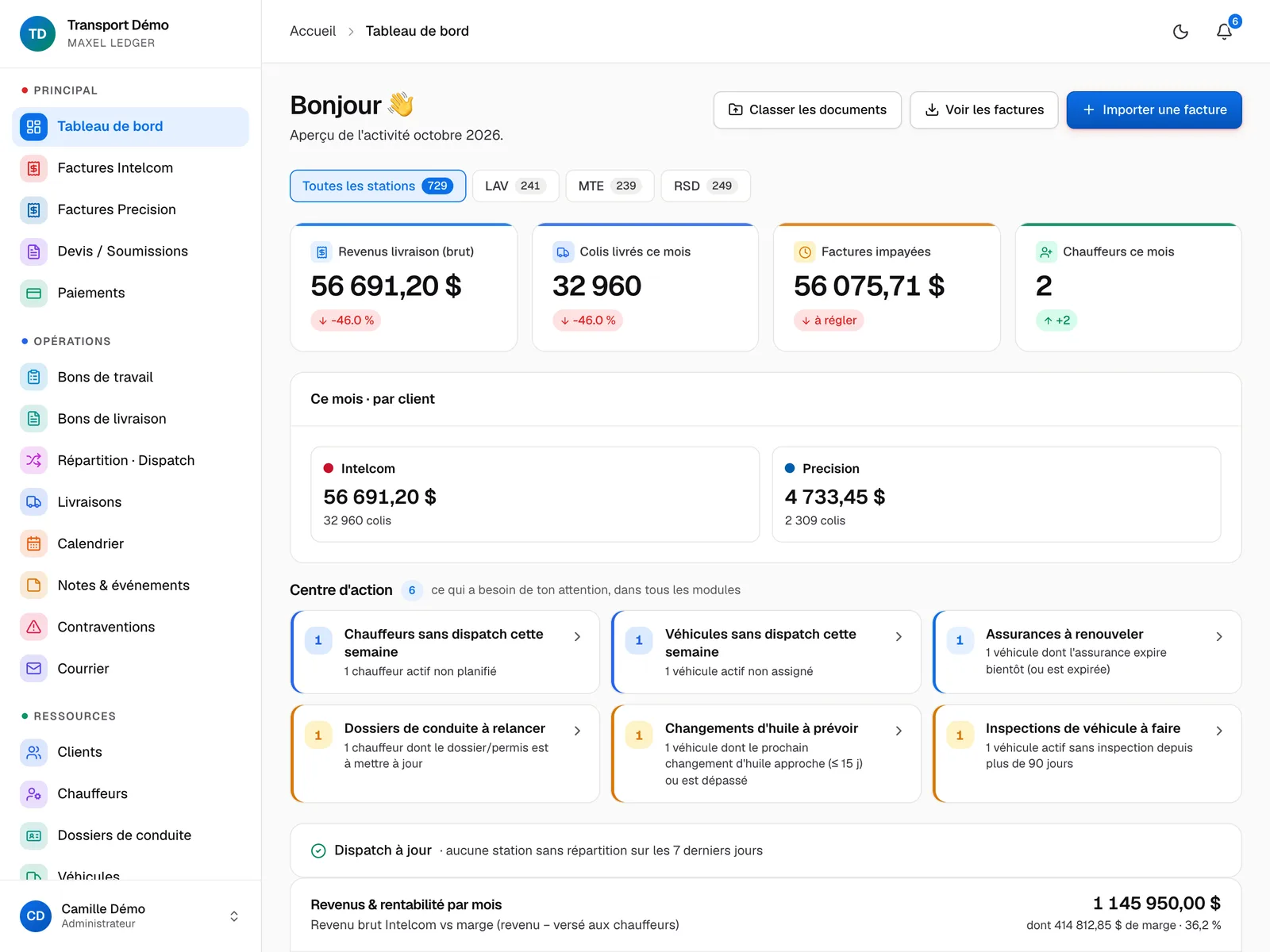Open Véhicules sans dispatch card chevron
The image size is (1270, 952).
(x=899, y=636)
